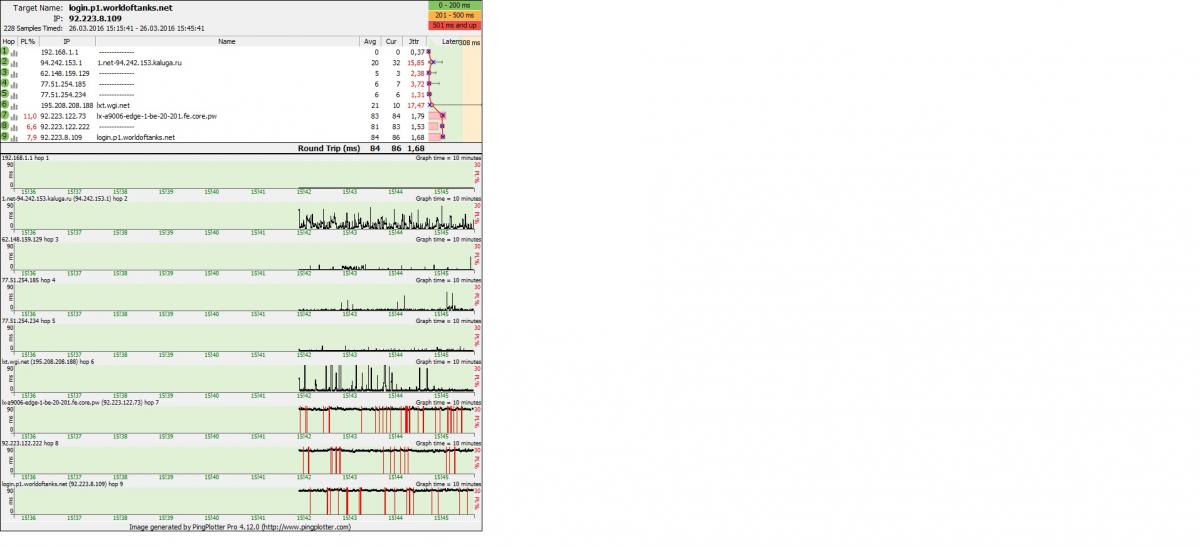The height and width of the screenshot is (547, 1200).
Task: Select IP cell 77.51.254.234 in the hop table
Action: coord(63,94)
